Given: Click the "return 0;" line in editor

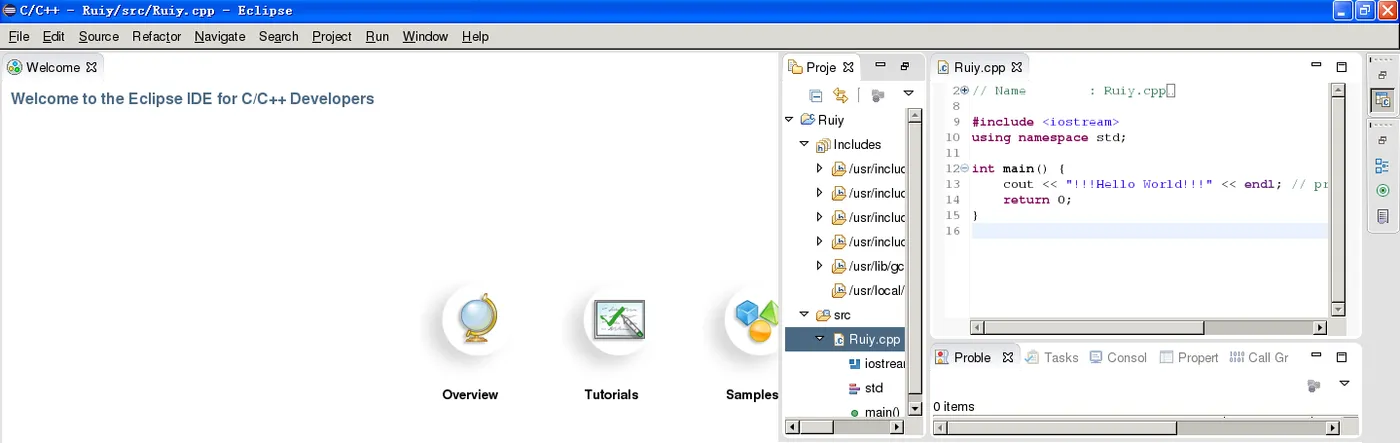Looking at the screenshot, I should coord(1037,199).
